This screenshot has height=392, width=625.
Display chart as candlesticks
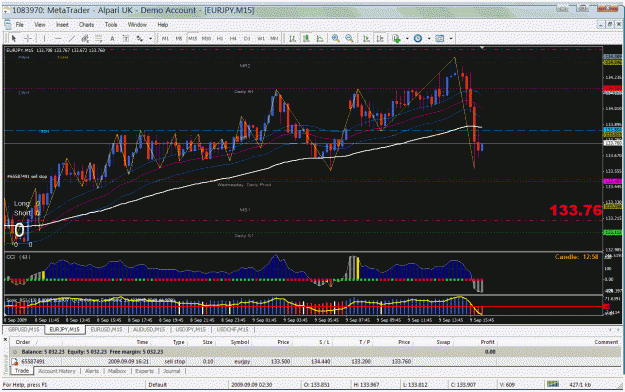click(306, 38)
